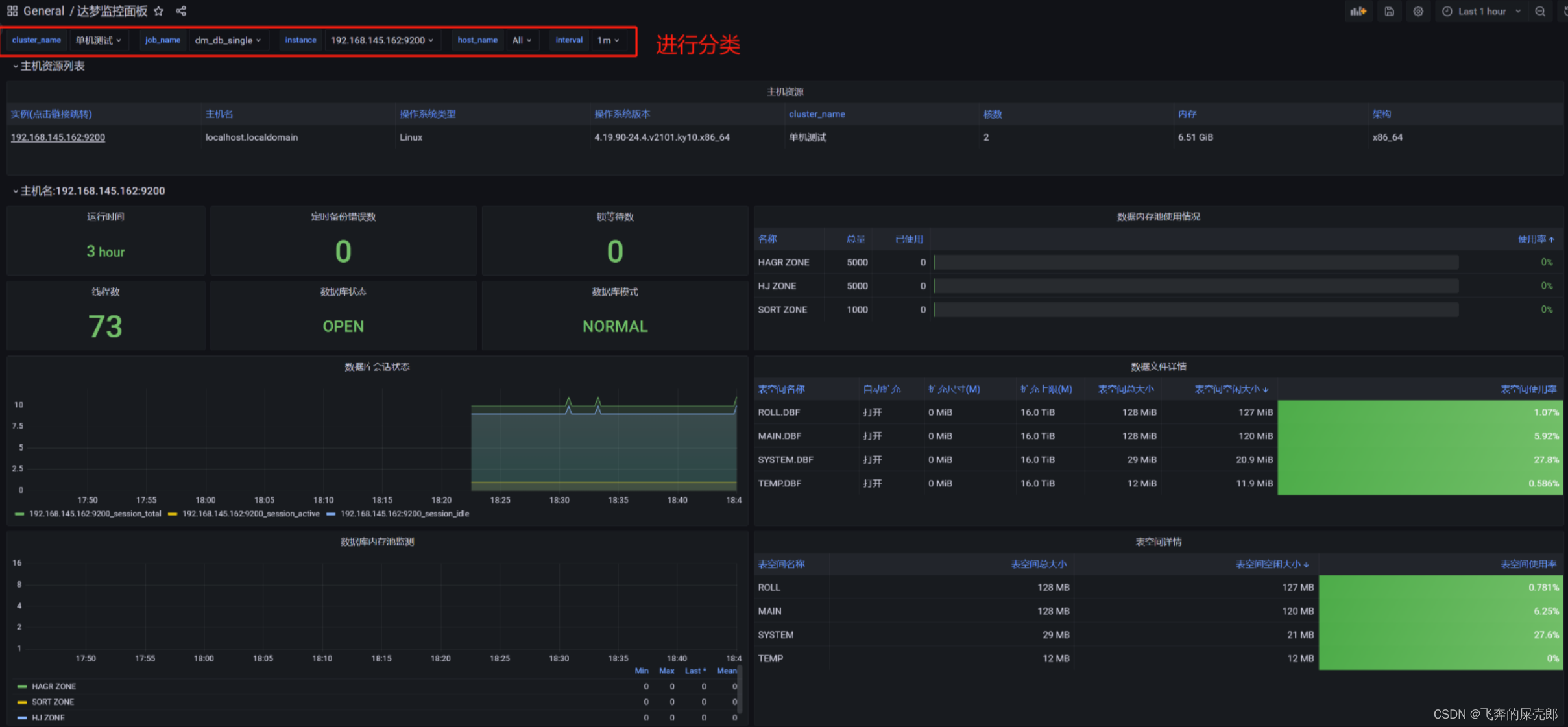This screenshot has height=727, width=1568.
Task: Sort memory pool table by 使用率
Action: coord(1536,239)
